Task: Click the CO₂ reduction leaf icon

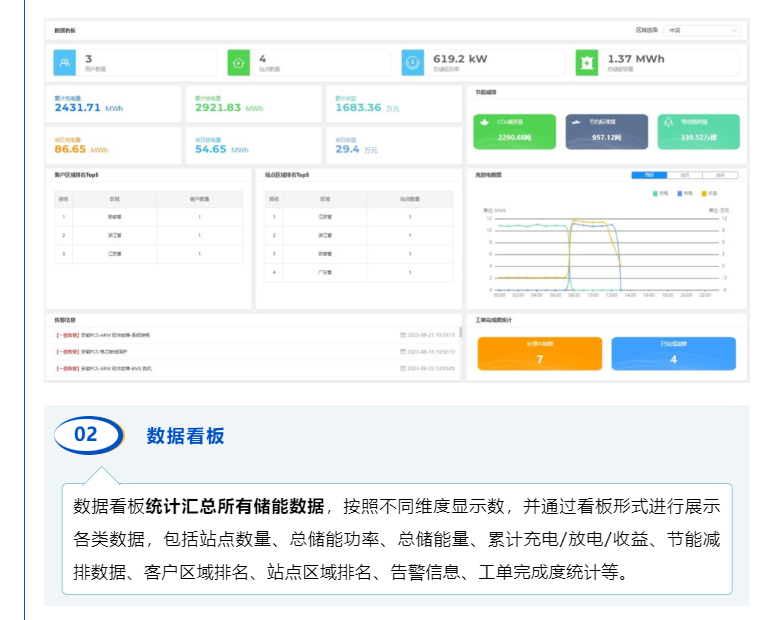Action: tap(483, 121)
